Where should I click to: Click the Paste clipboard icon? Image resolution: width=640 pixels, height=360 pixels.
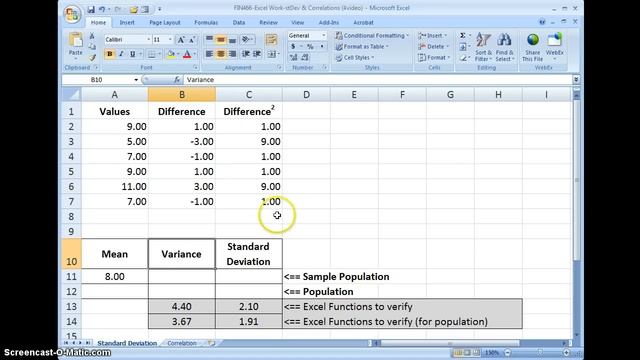point(76,40)
